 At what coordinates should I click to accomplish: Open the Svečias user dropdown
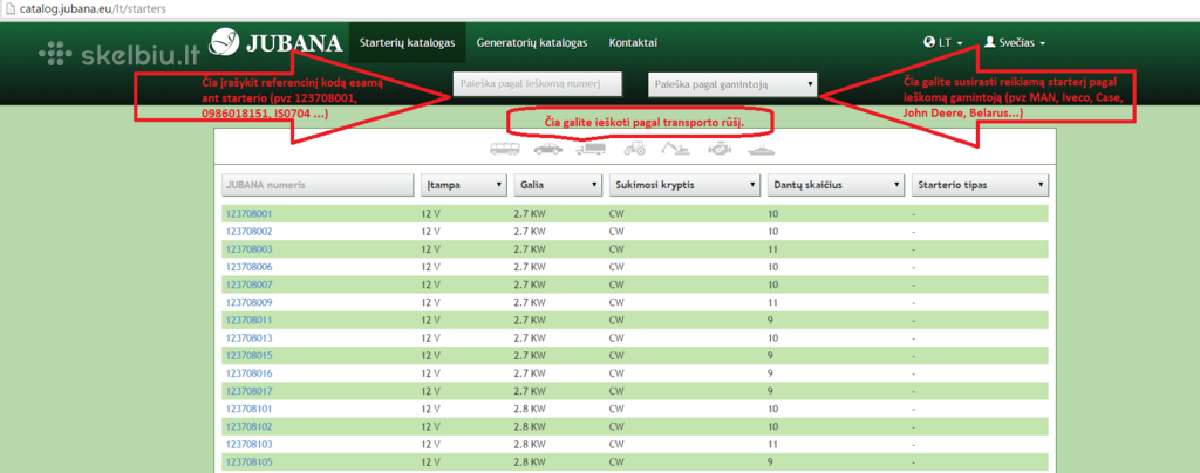tap(1015, 43)
